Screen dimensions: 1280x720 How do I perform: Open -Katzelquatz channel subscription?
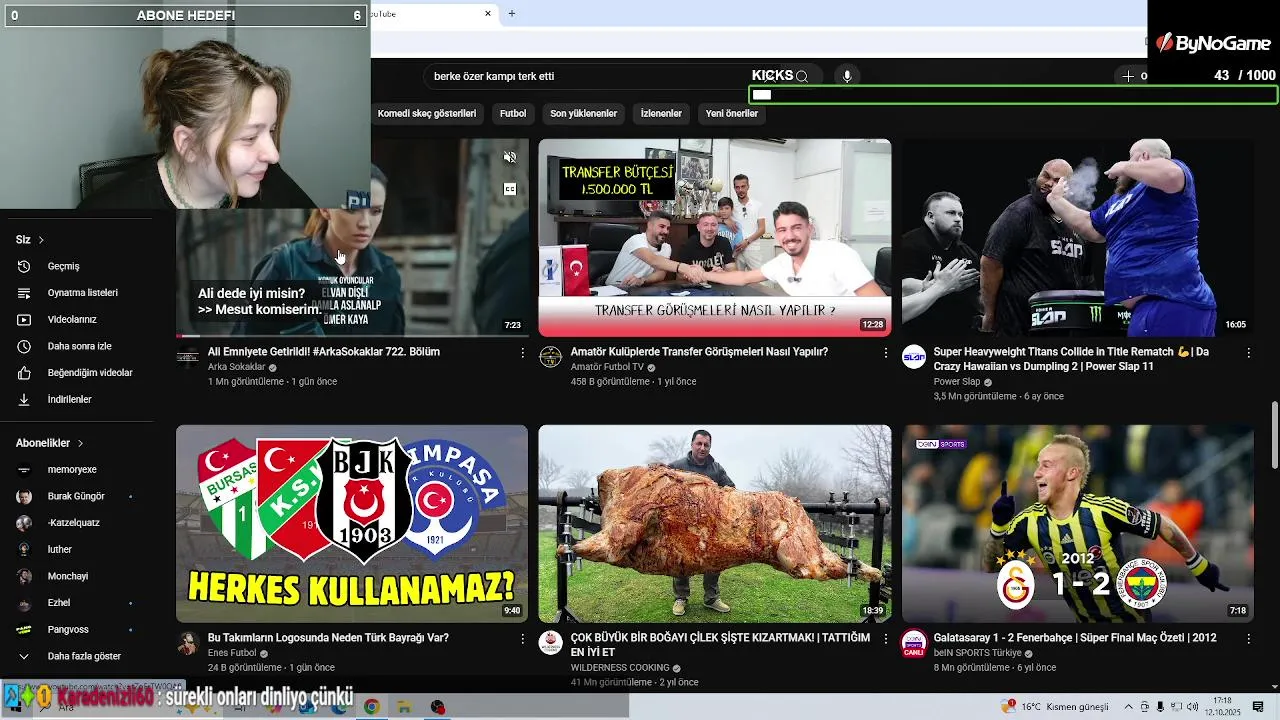tap(76, 523)
